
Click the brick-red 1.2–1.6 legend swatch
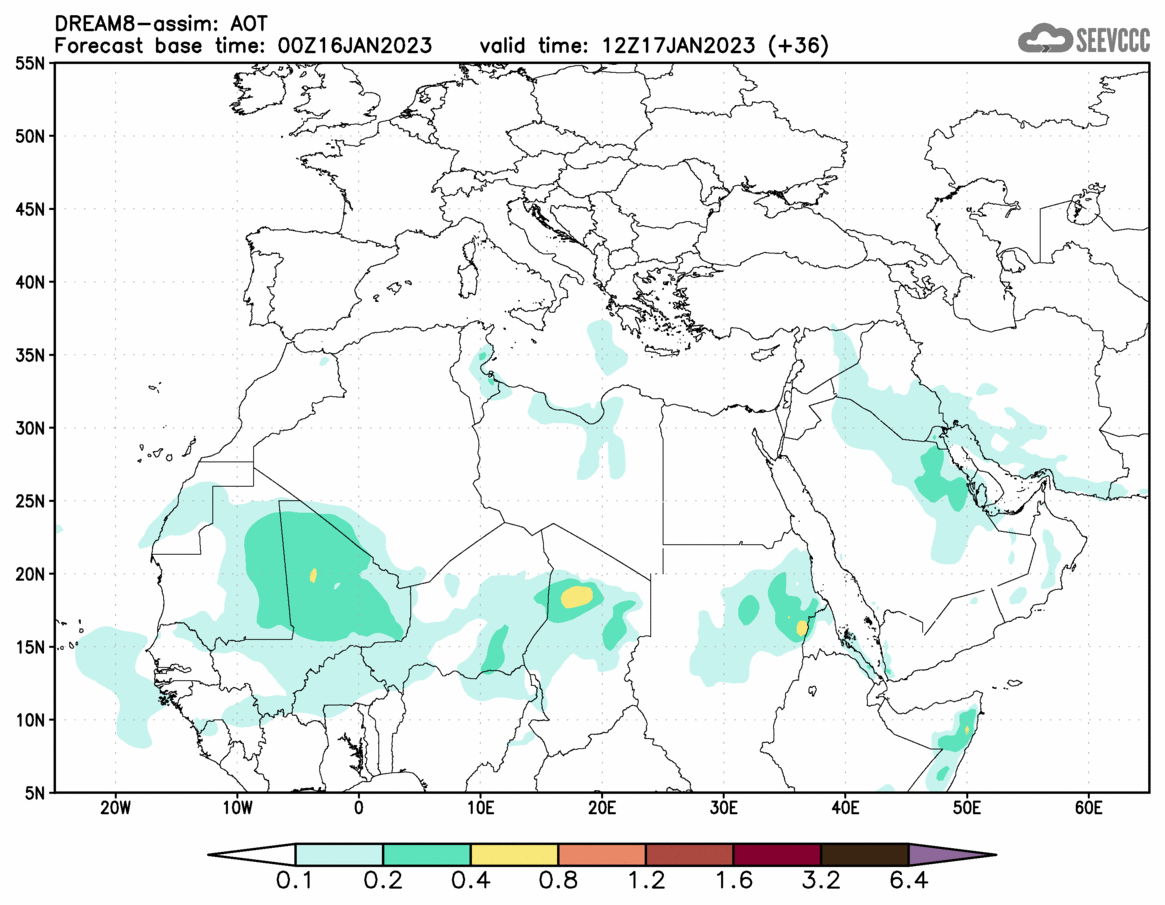tap(689, 854)
